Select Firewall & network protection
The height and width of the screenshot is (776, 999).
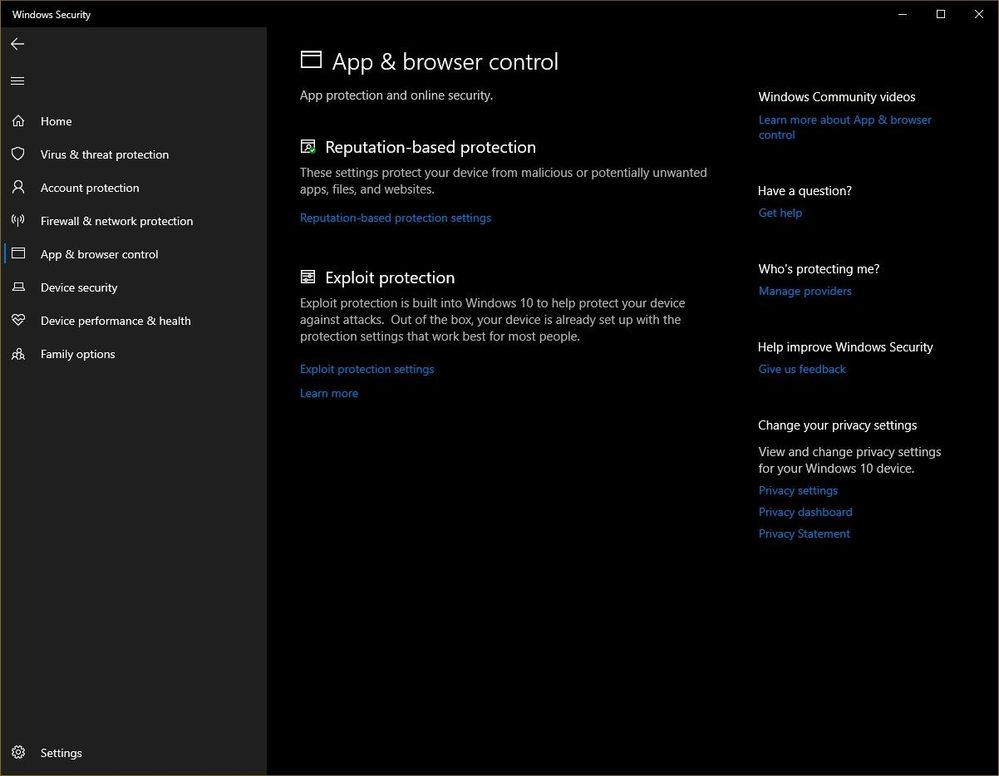(x=133, y=220)
